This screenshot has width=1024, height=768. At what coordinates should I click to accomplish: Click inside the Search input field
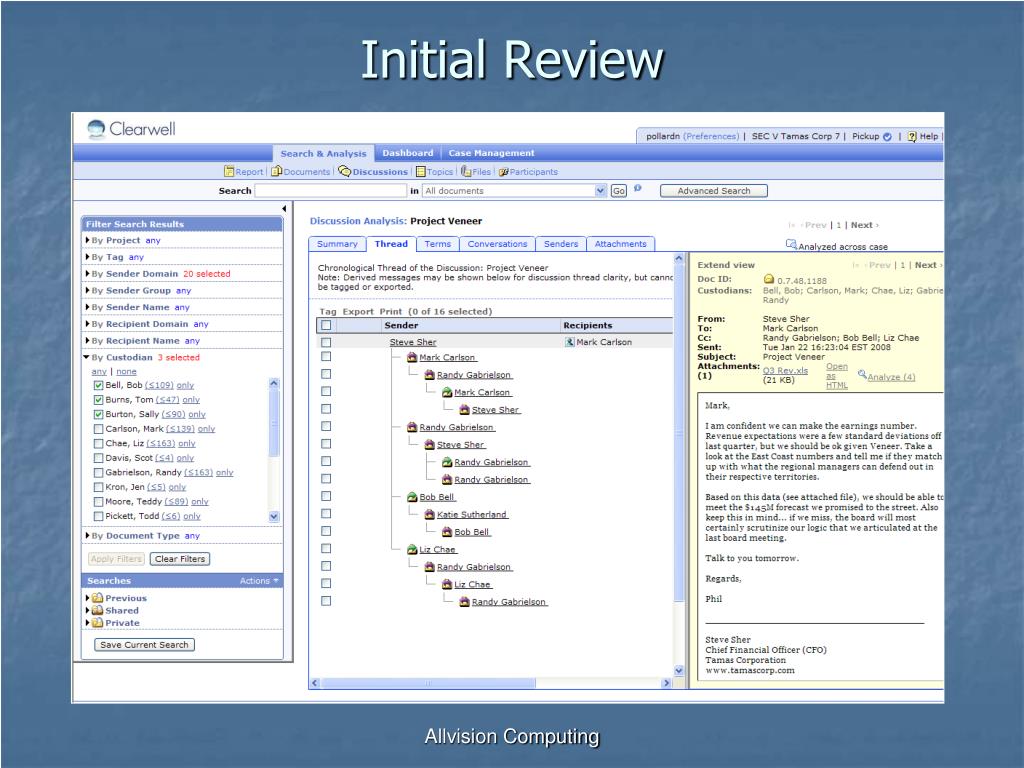click(331, 191)
